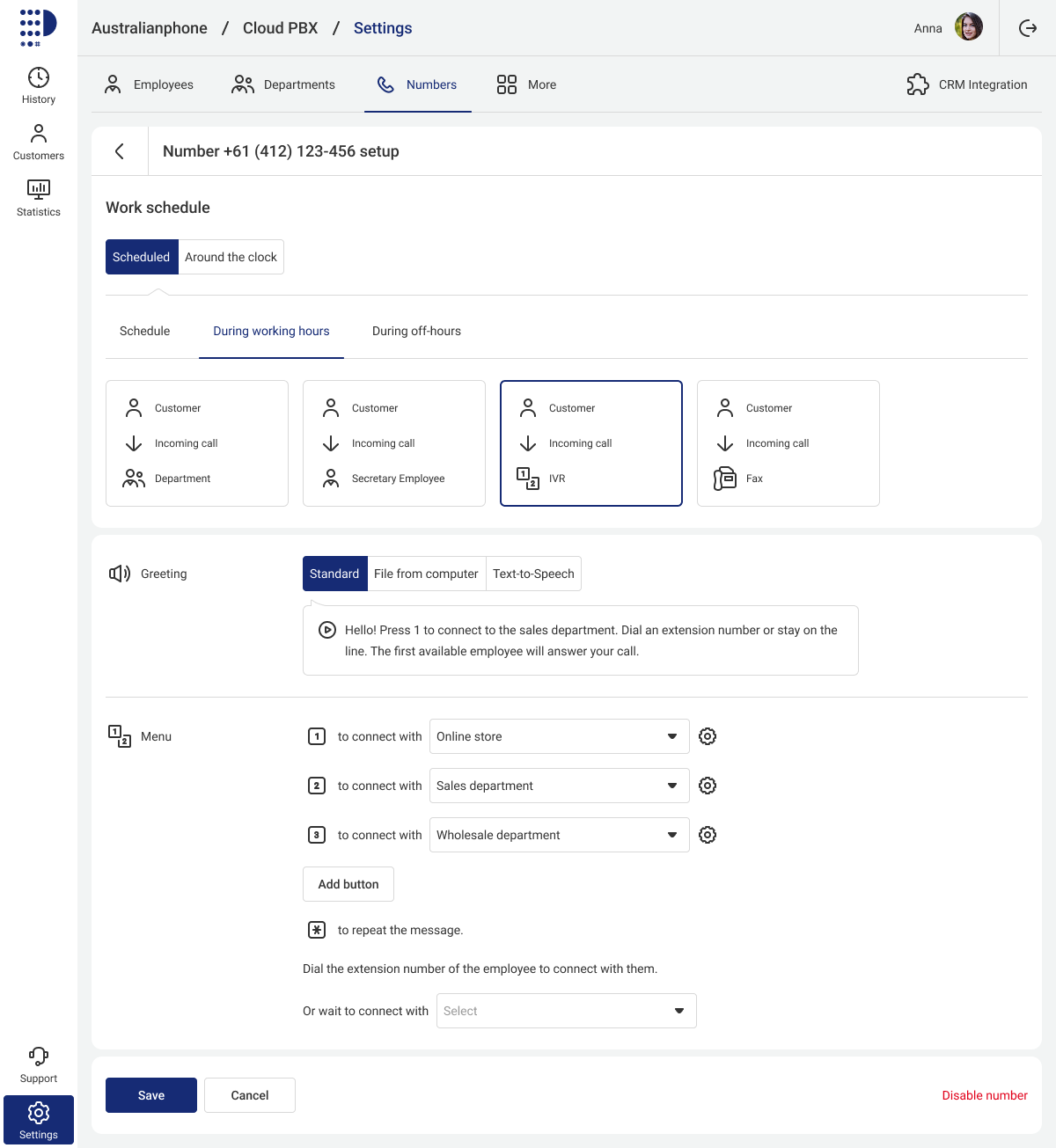Screen dimensions: 1056x1148
Task: Click Cloud PBX breadcrumb
Action: pos(281,28)
